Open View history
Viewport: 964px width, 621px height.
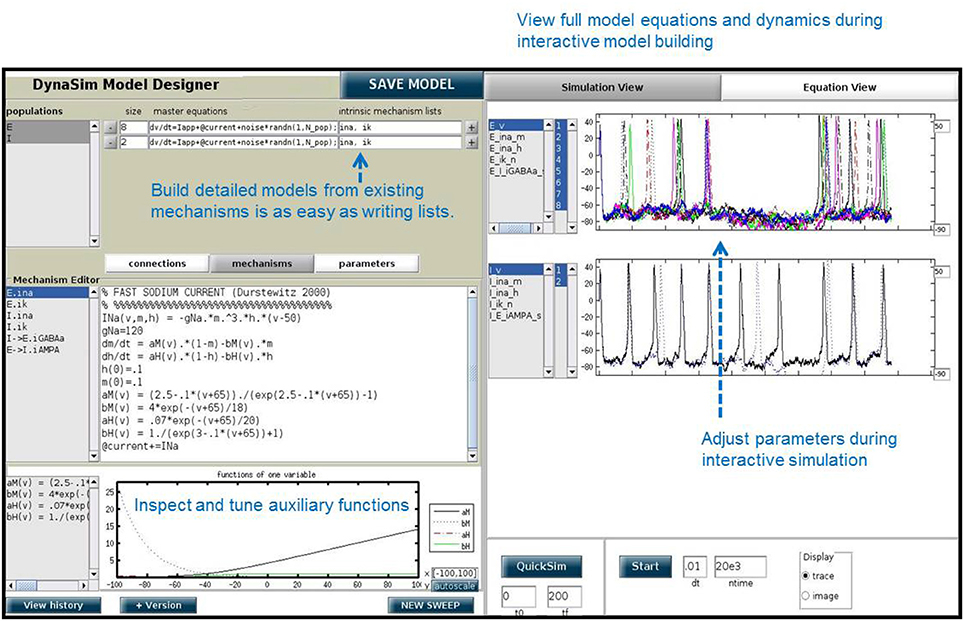tap(53, 605)
